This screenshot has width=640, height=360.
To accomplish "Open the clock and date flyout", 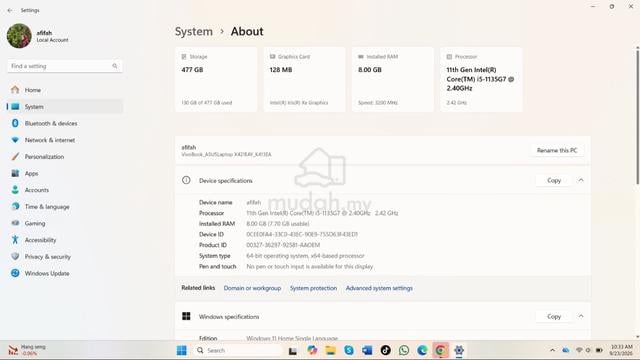I will tap(621, 350).
